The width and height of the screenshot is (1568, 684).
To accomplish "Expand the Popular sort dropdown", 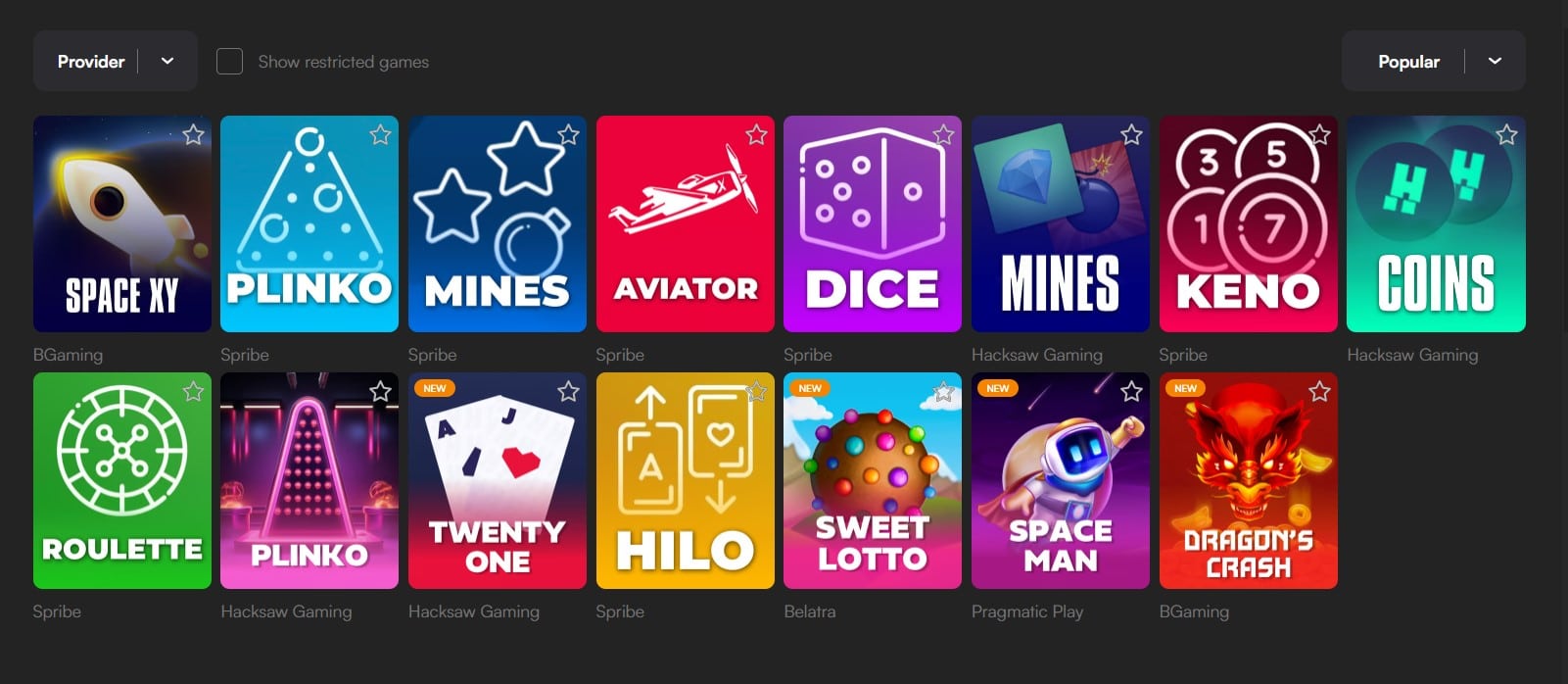I will [1433, 61].
